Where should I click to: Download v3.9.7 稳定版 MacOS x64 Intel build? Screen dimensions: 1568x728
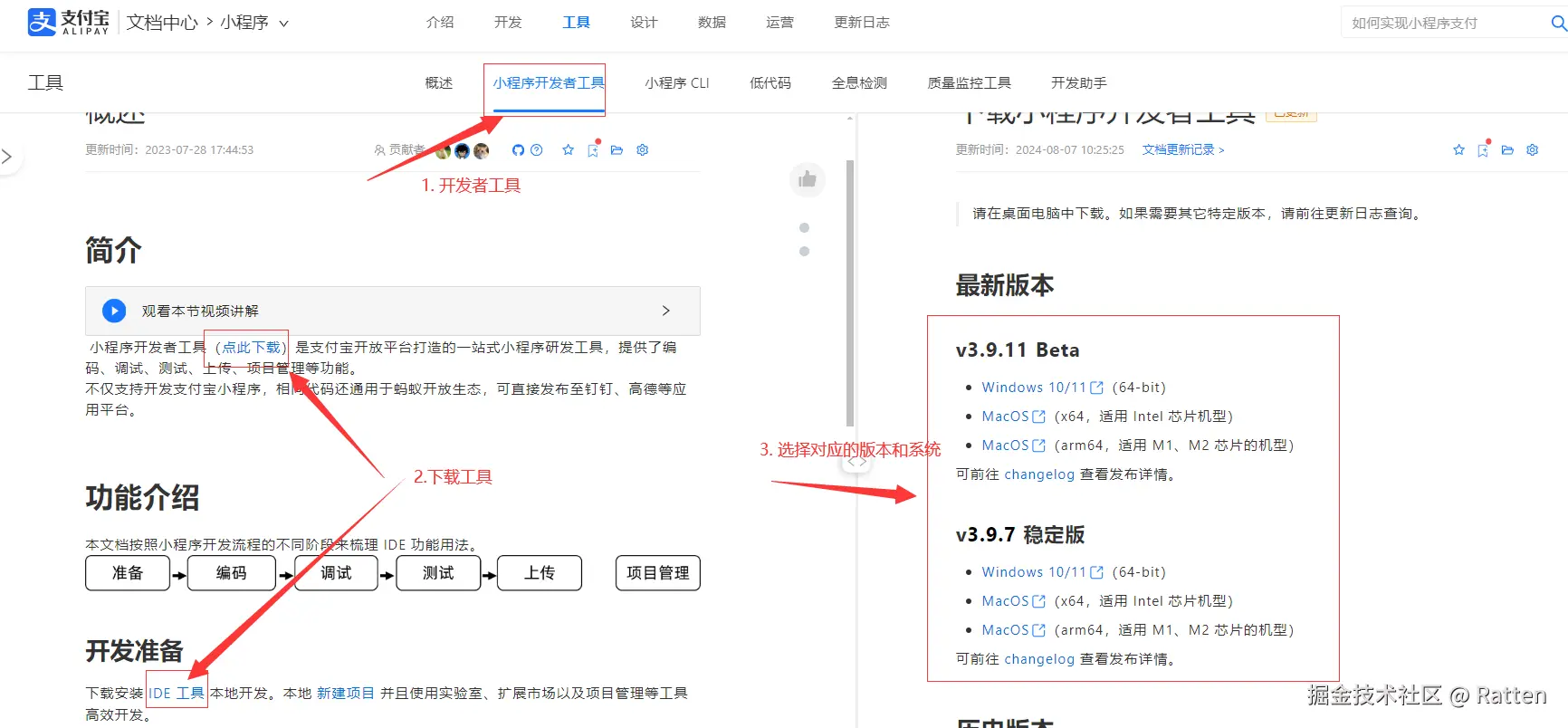pos(1013,601)
